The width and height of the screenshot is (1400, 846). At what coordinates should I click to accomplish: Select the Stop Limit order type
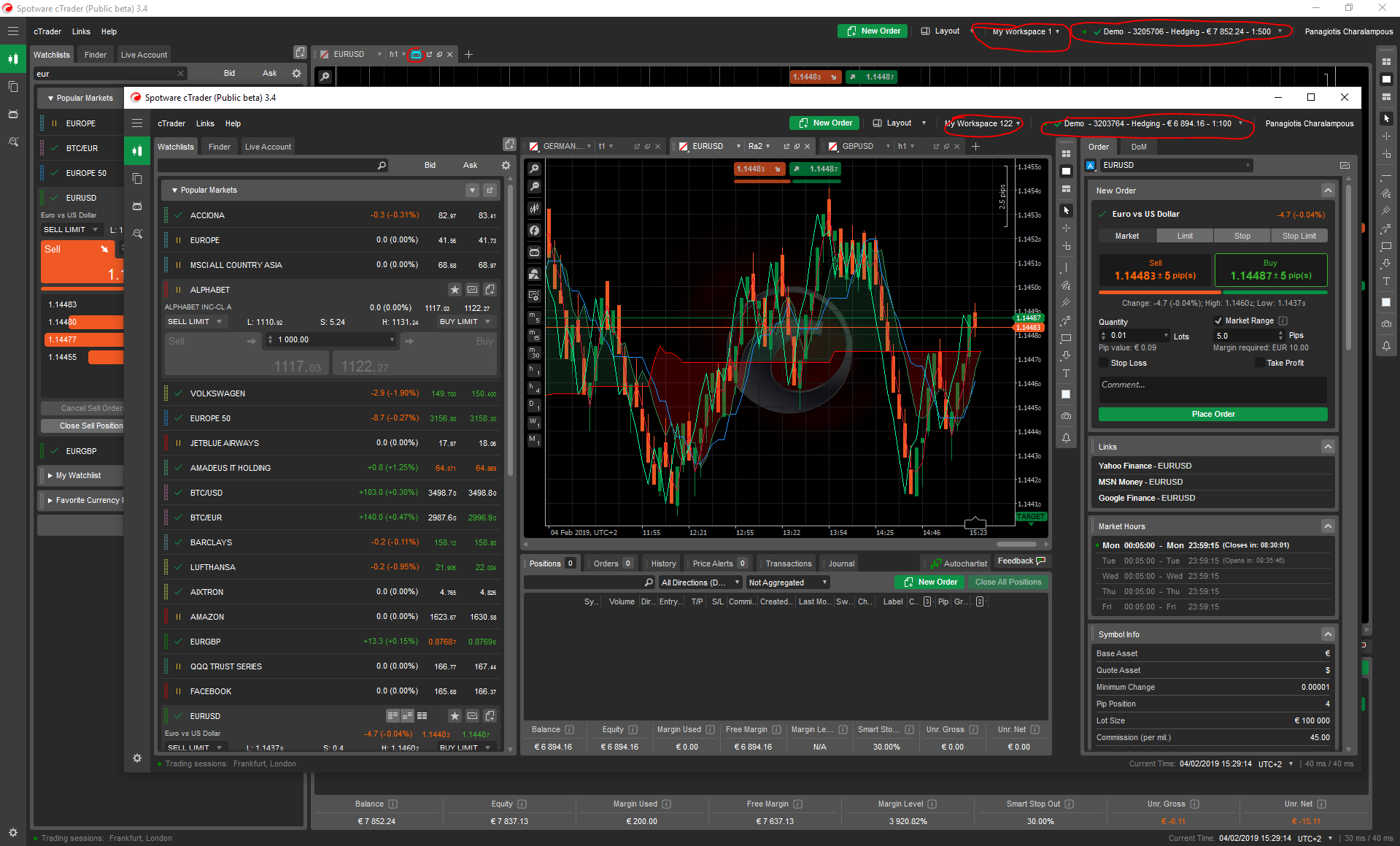1299,236
